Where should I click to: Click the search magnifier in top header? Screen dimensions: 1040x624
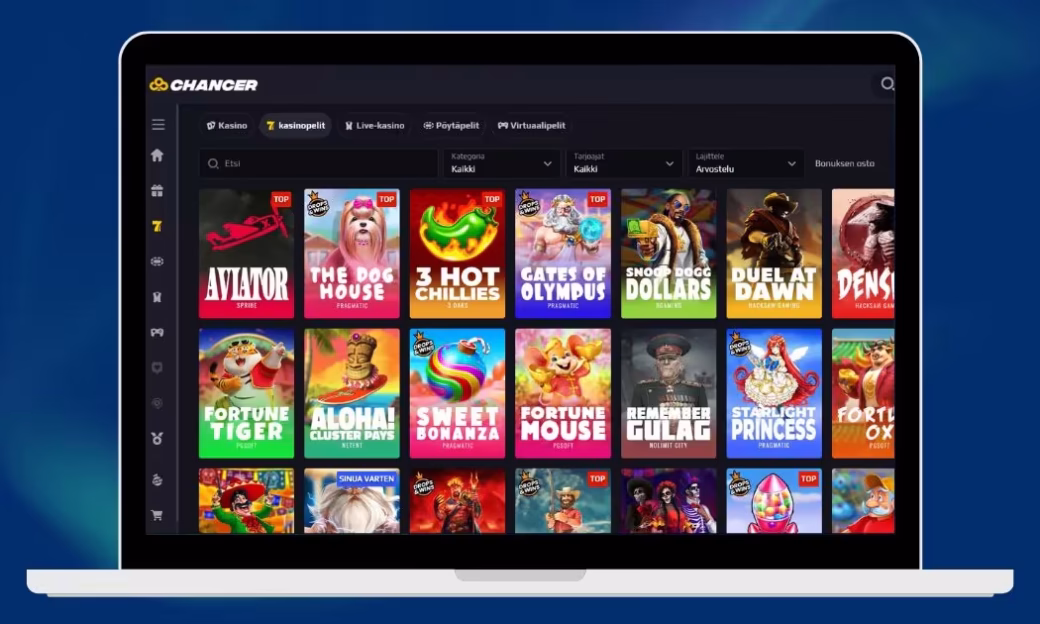887,84
